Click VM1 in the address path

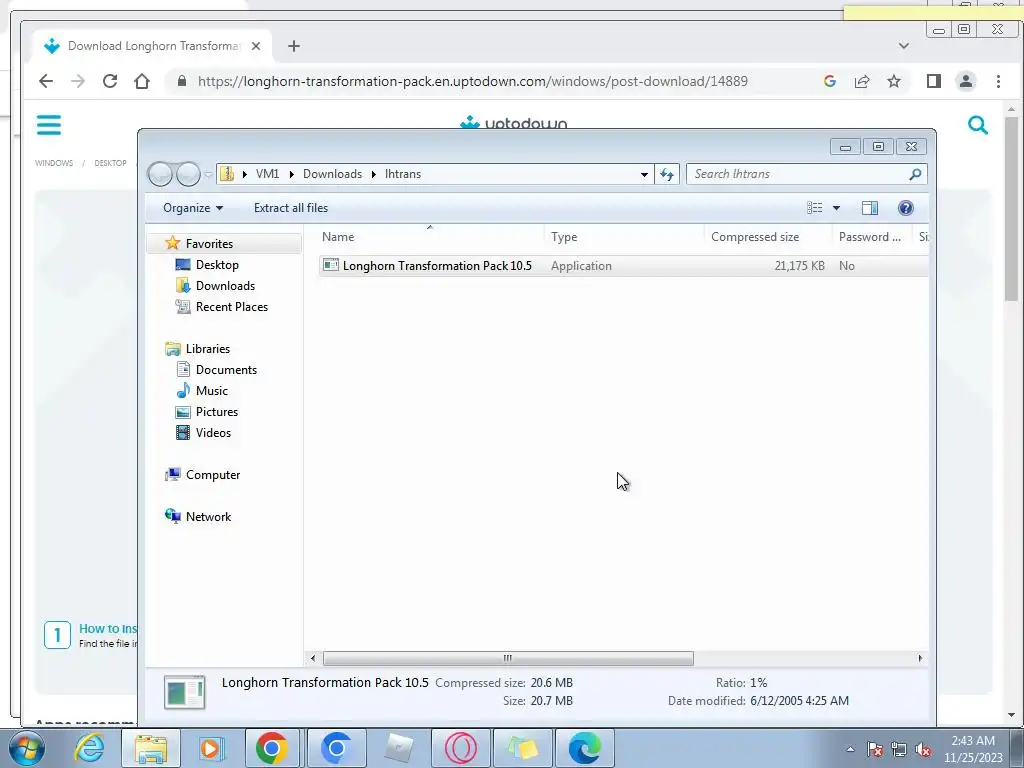[267, 174]
